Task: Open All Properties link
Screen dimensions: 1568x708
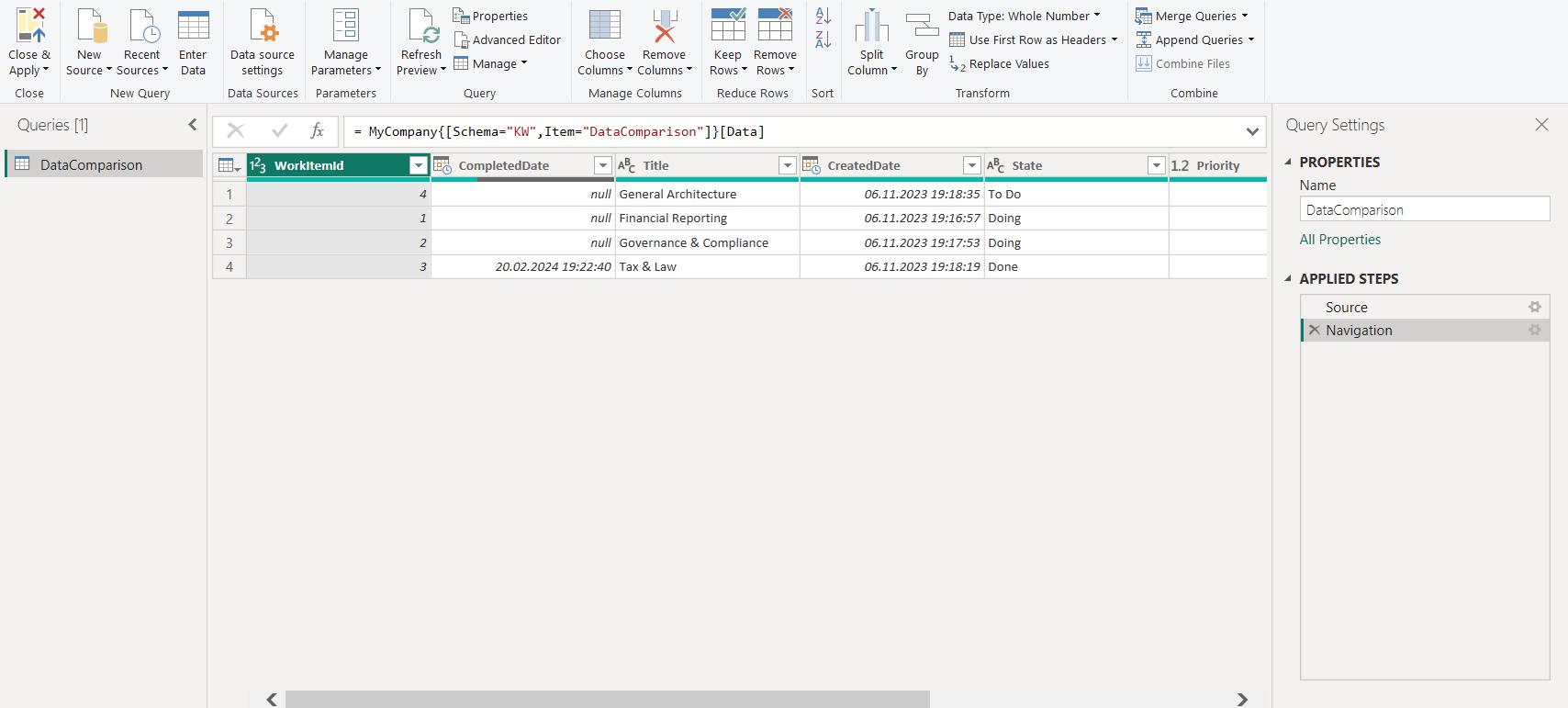Action: (x=1339, y=240)
